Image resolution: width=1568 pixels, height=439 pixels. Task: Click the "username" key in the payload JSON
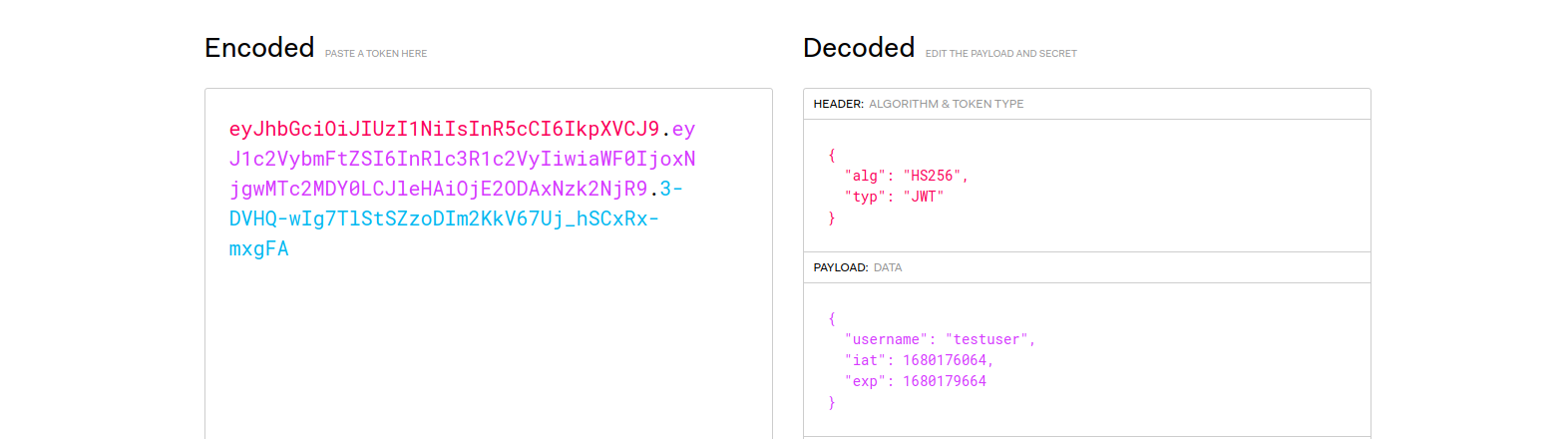pyautogui.click(x=886, y=339)
